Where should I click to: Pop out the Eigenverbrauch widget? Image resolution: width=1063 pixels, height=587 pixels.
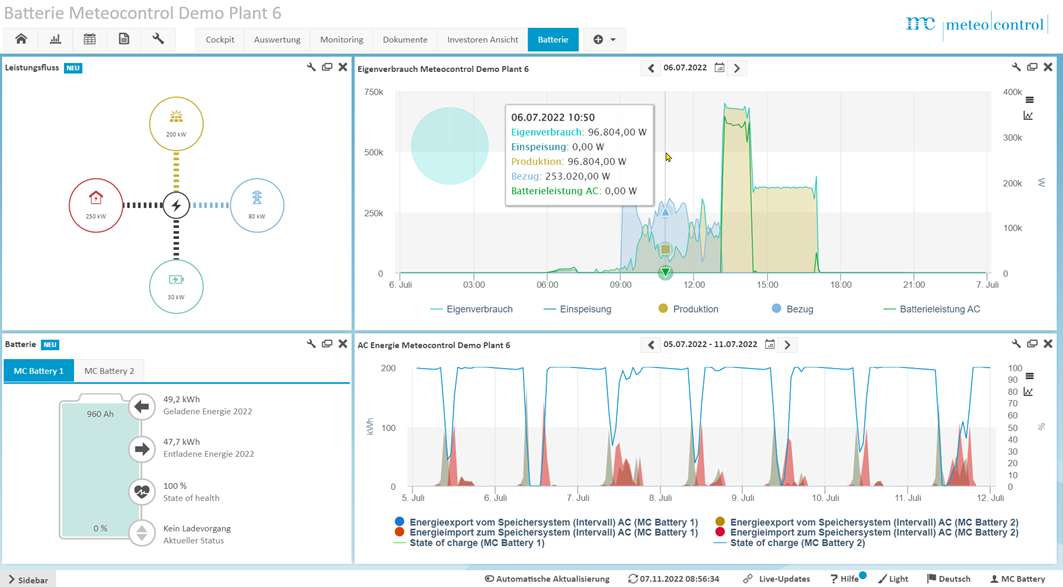pos(1032,67)
